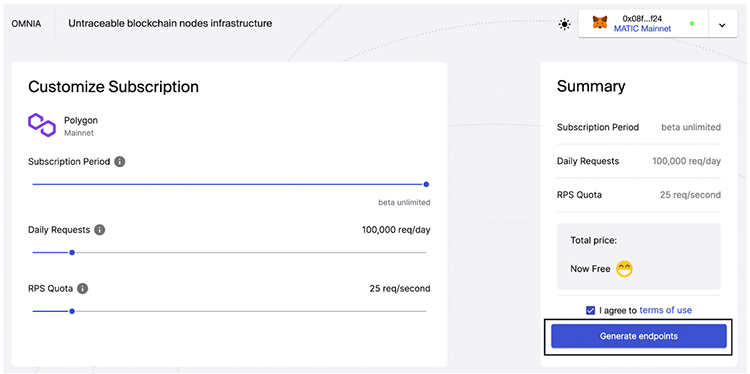Click the RPS Quota slider handle
Image resolution: width=750 pixels, height=374 pixels.
[x=72, y=311]
